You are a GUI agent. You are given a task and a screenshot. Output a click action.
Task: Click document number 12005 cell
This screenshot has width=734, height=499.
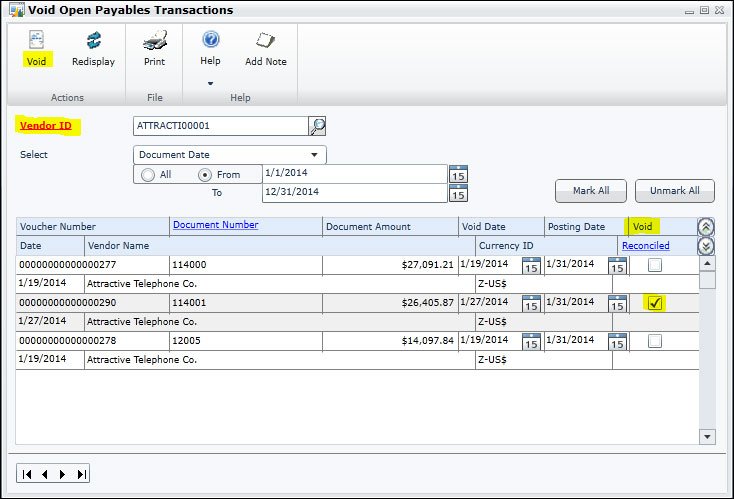point(246,341)
